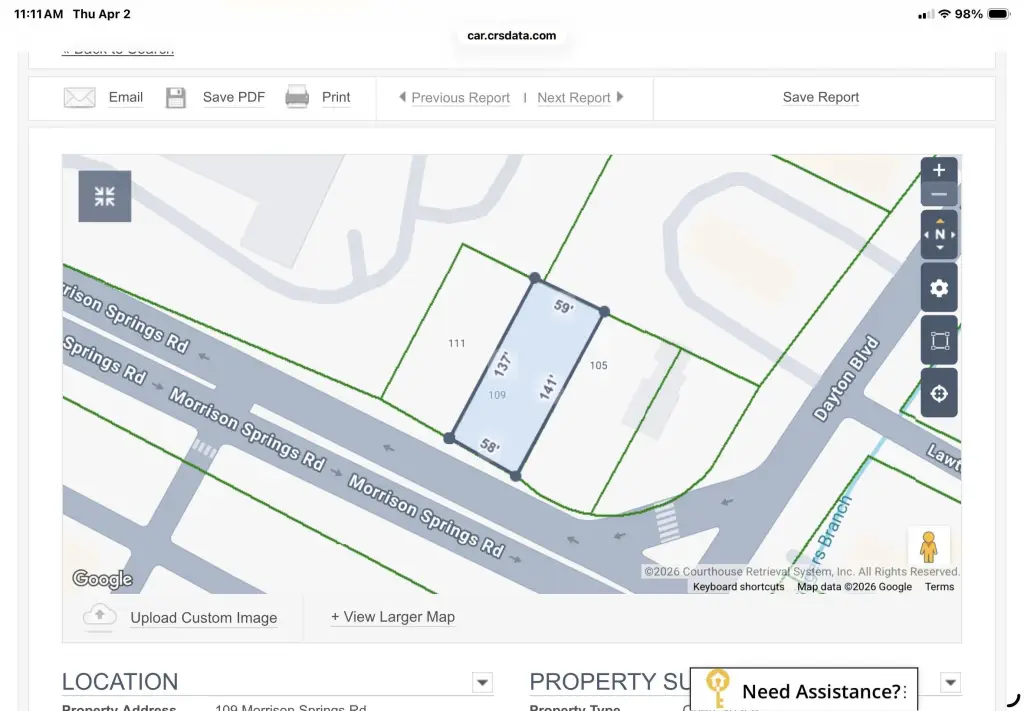Collapse the Property Summary section arrow
The height and width of the screenshot is (711, 1024).
point(951,683)
